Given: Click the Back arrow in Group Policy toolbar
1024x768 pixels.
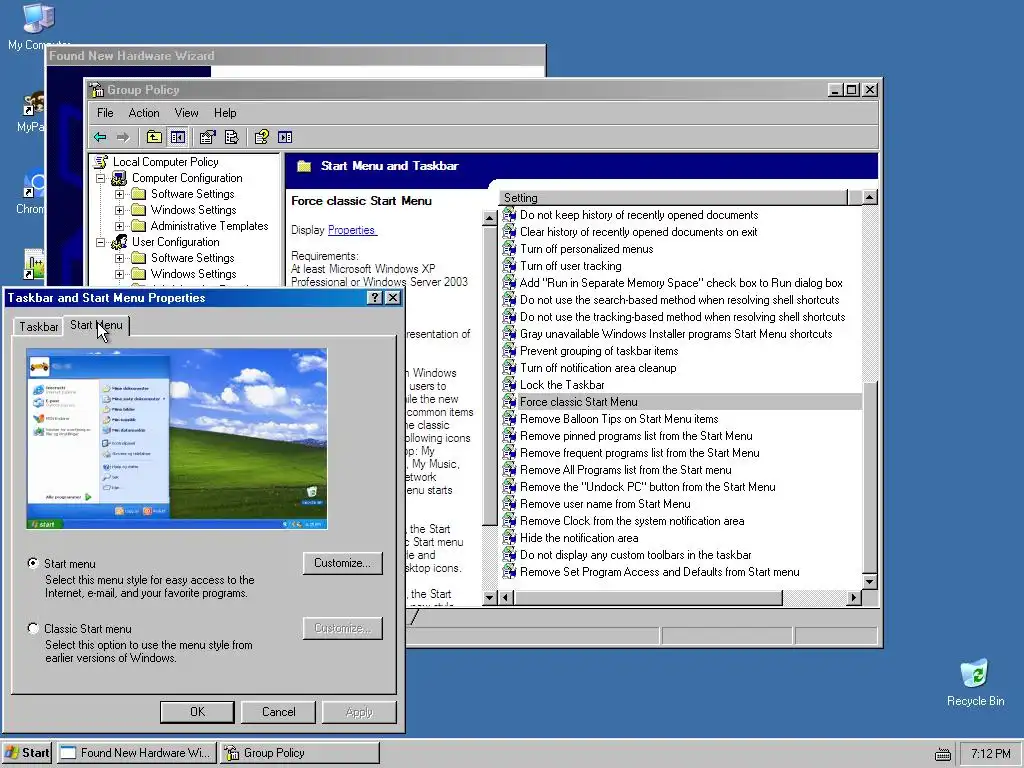Looking at the screenshot, I should pos(100,137).
